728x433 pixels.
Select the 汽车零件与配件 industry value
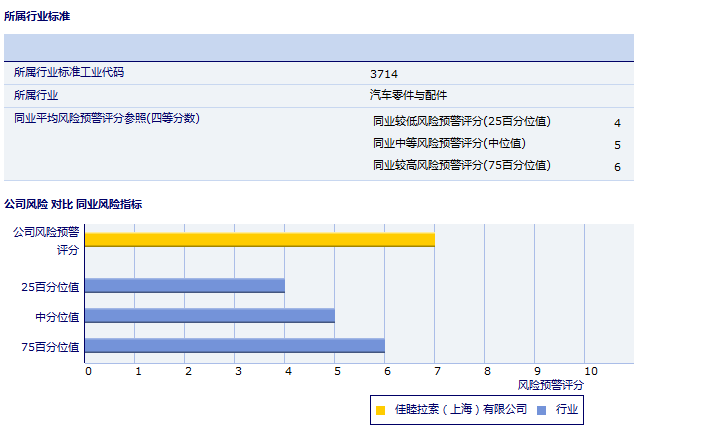[408, 96]
